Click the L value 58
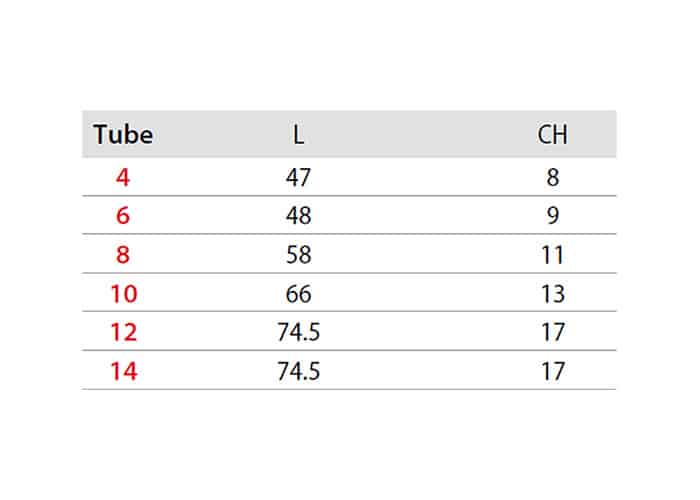Viewport: 700px width, 500px height. coord(298,255)
